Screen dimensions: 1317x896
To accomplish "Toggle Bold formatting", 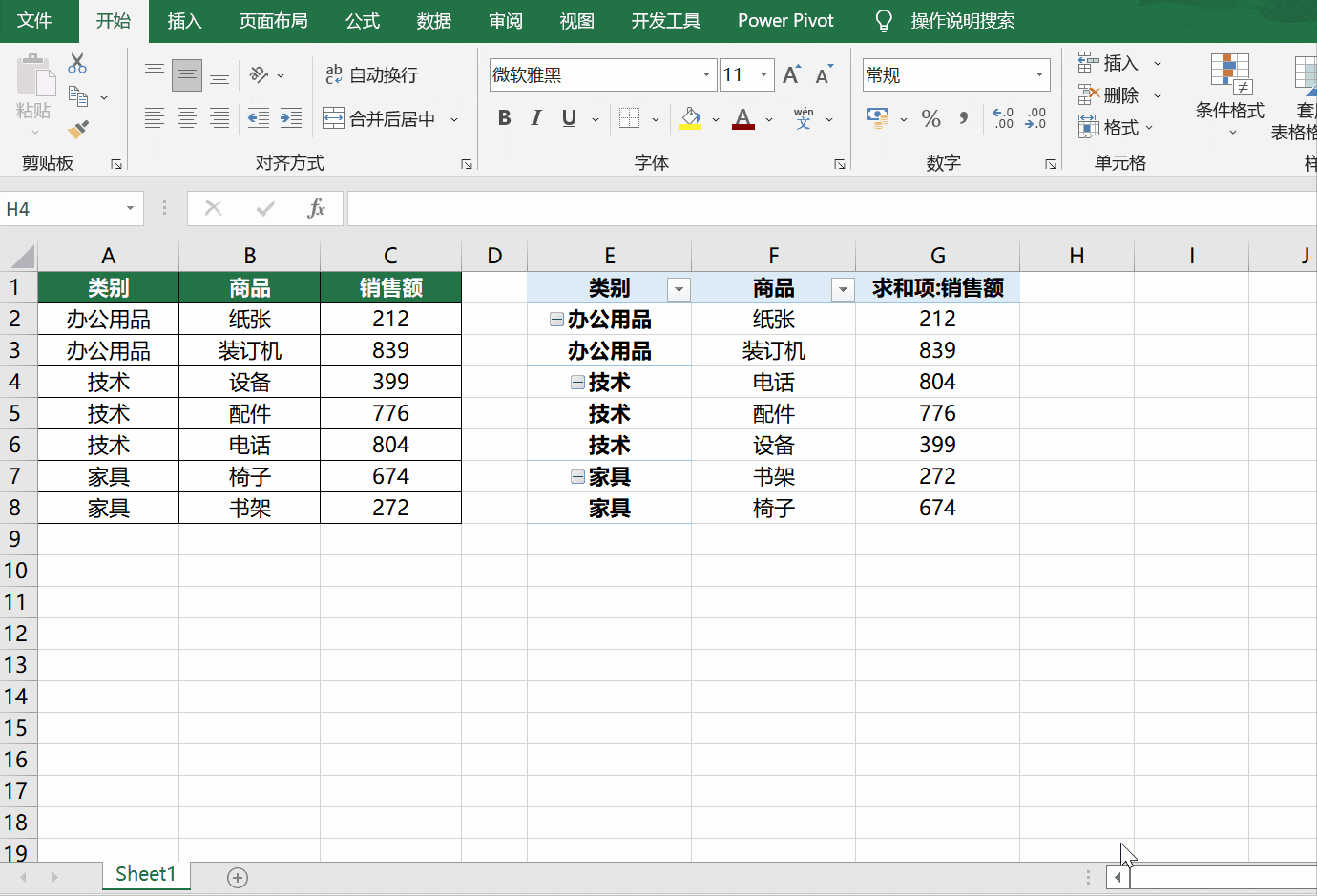I will click(x=505, y=118).
